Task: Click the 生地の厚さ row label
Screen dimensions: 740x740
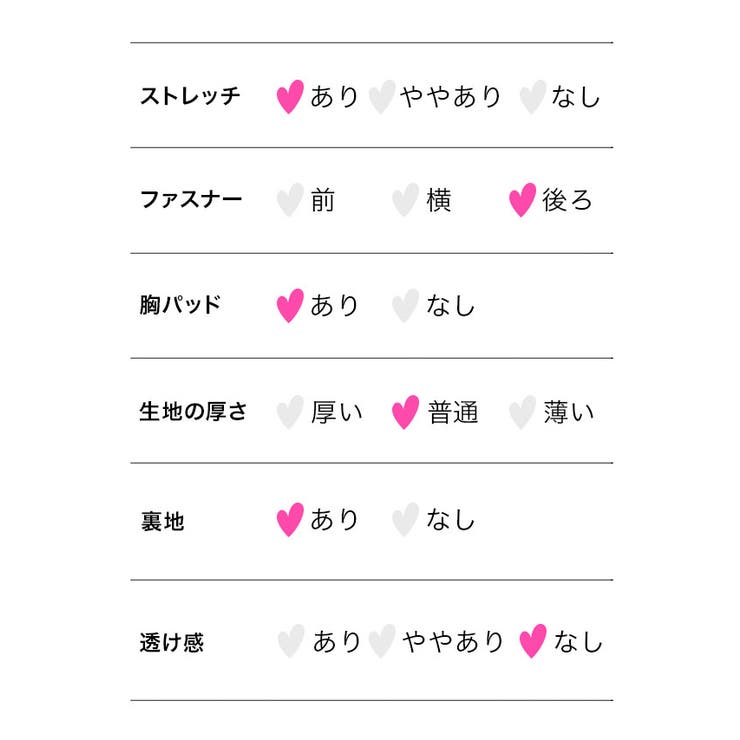Action: click(x=193, y=411)
